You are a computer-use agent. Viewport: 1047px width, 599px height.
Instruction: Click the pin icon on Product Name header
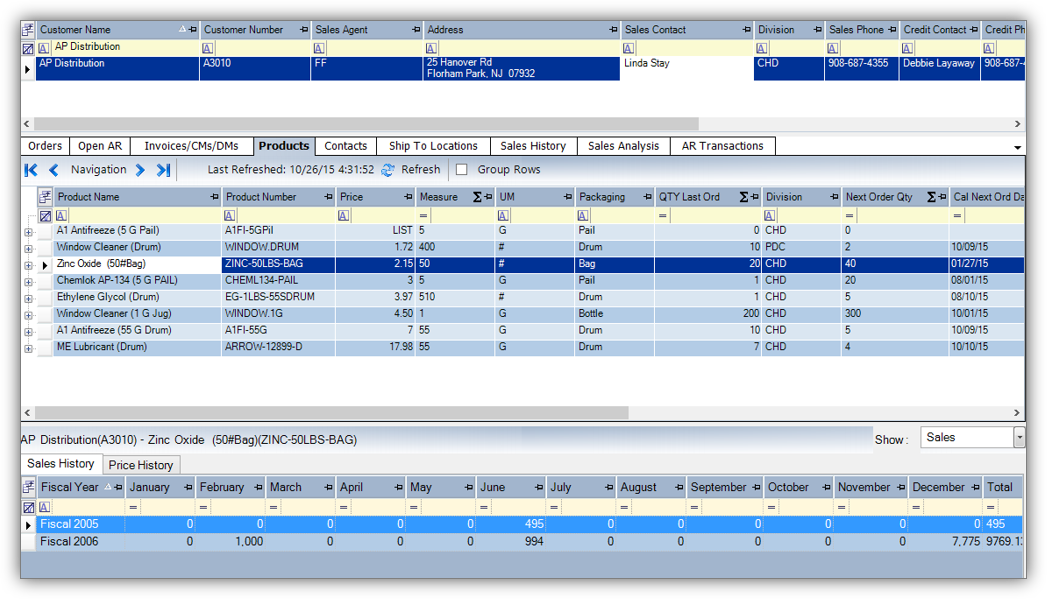tap(213, 196)
